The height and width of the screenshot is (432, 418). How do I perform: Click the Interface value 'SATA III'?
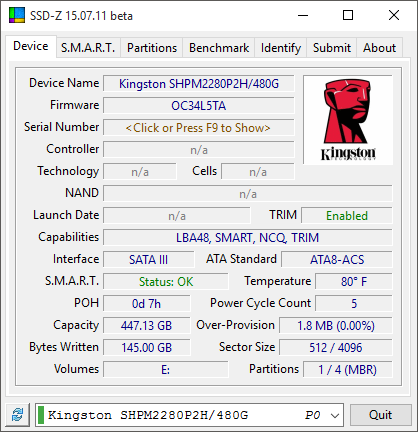(149, 260)
